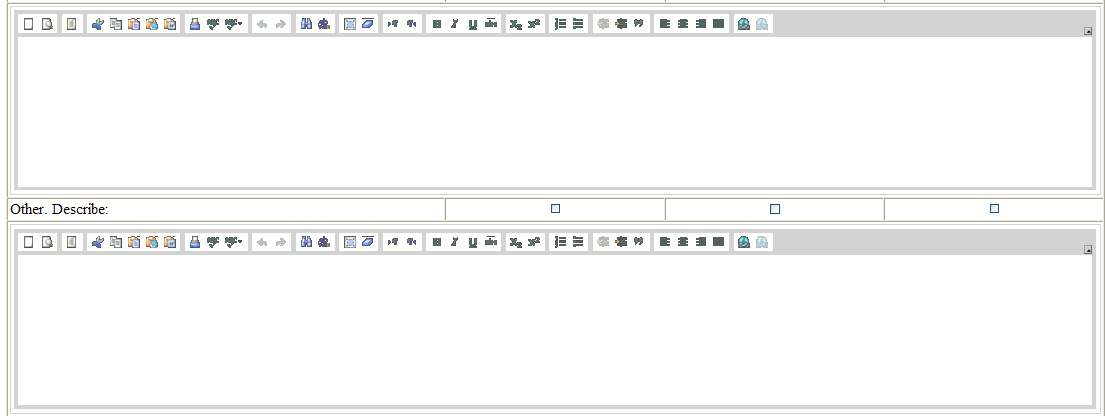Click Find binoculars in editor above Other. Describe
Screen dimensions: 1105x416
click(306, 24)
